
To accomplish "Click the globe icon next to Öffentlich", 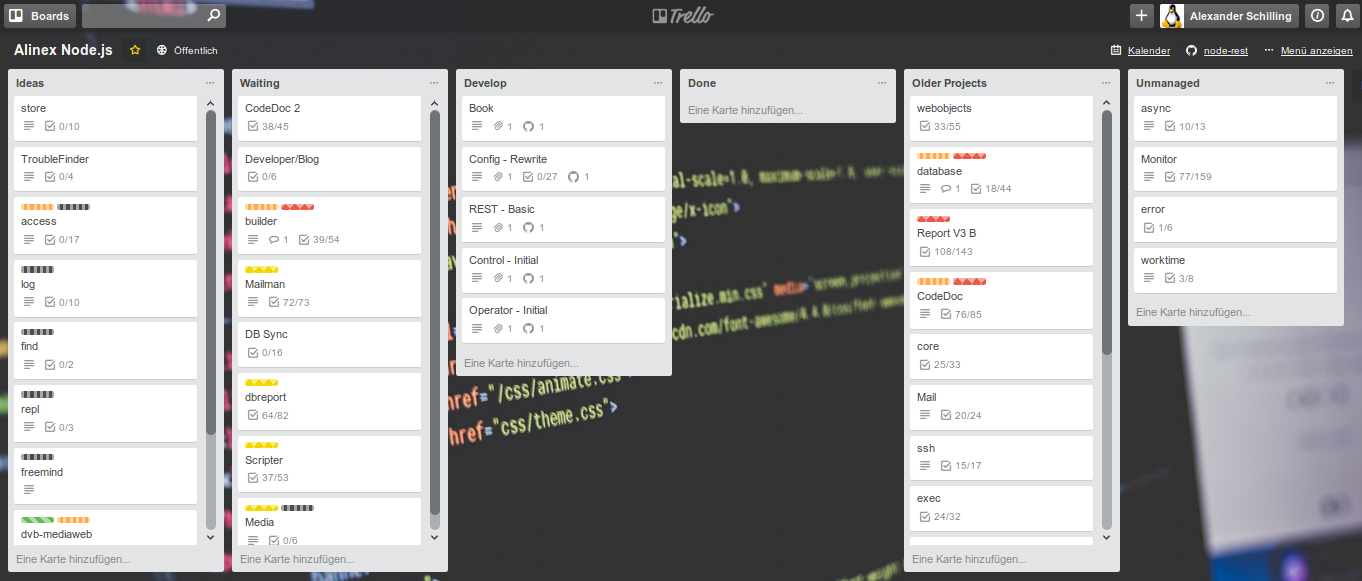I will pos(160,50).
